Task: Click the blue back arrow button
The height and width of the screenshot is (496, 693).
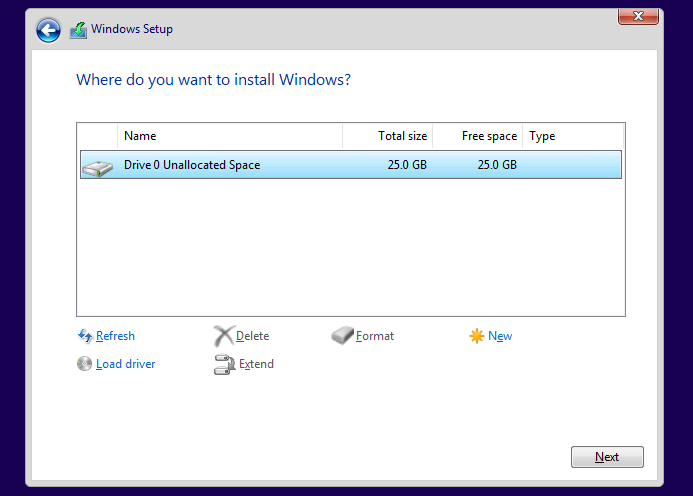Action: tap(48, 30)
